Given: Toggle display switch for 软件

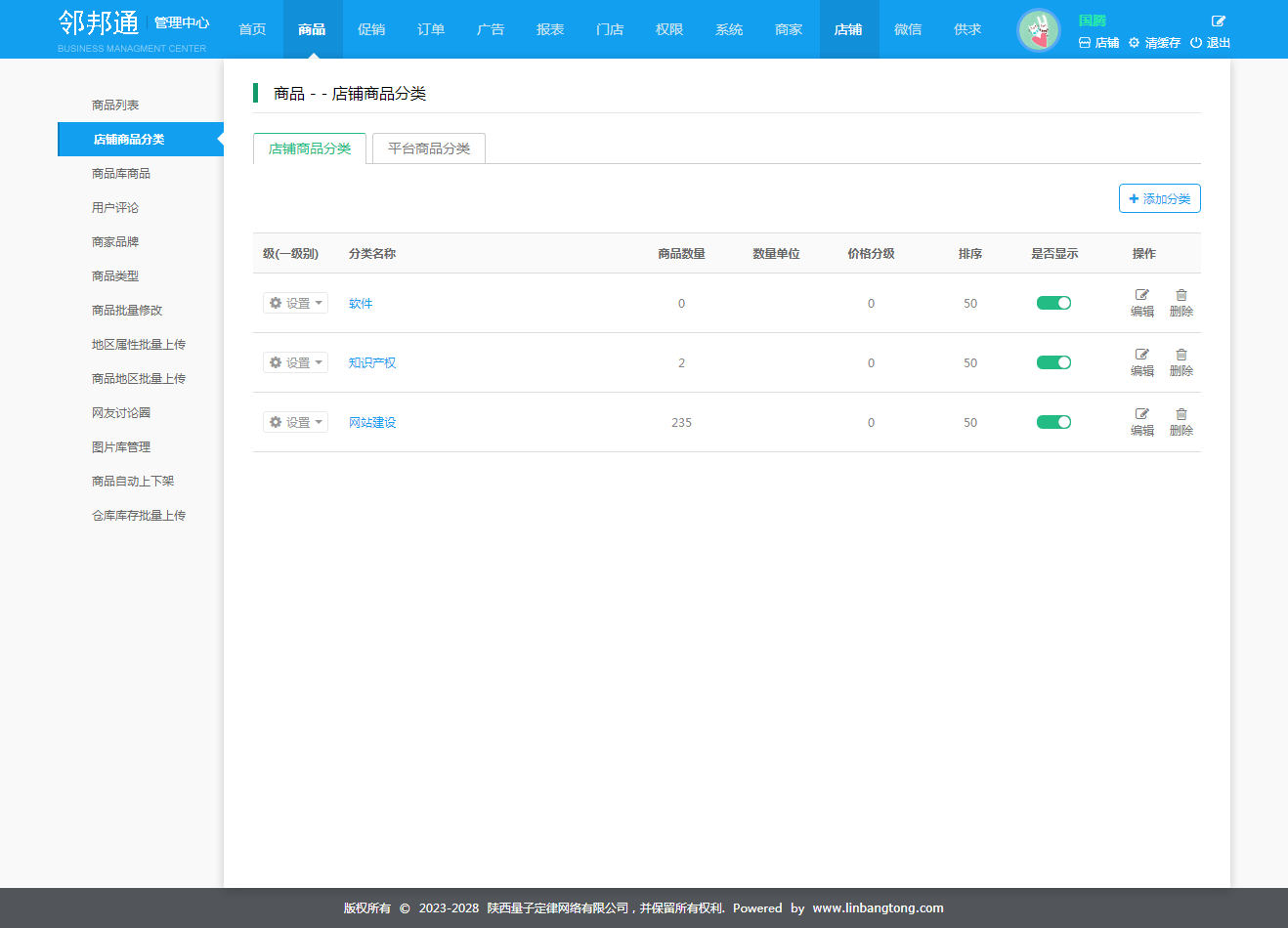Looking at the screenshot, I should click(x=1053, y=303).
